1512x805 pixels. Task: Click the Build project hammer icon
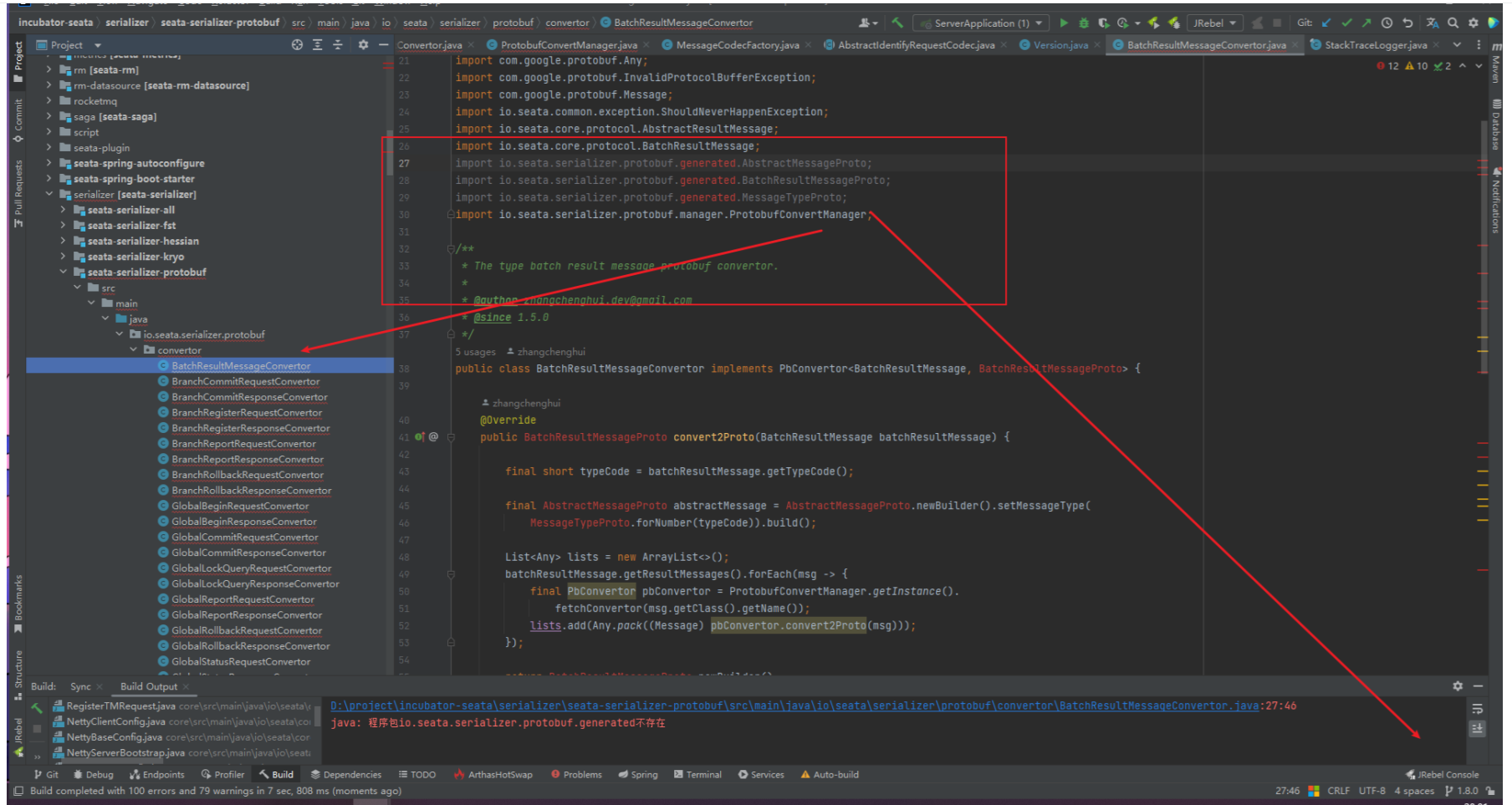point(897,23)
